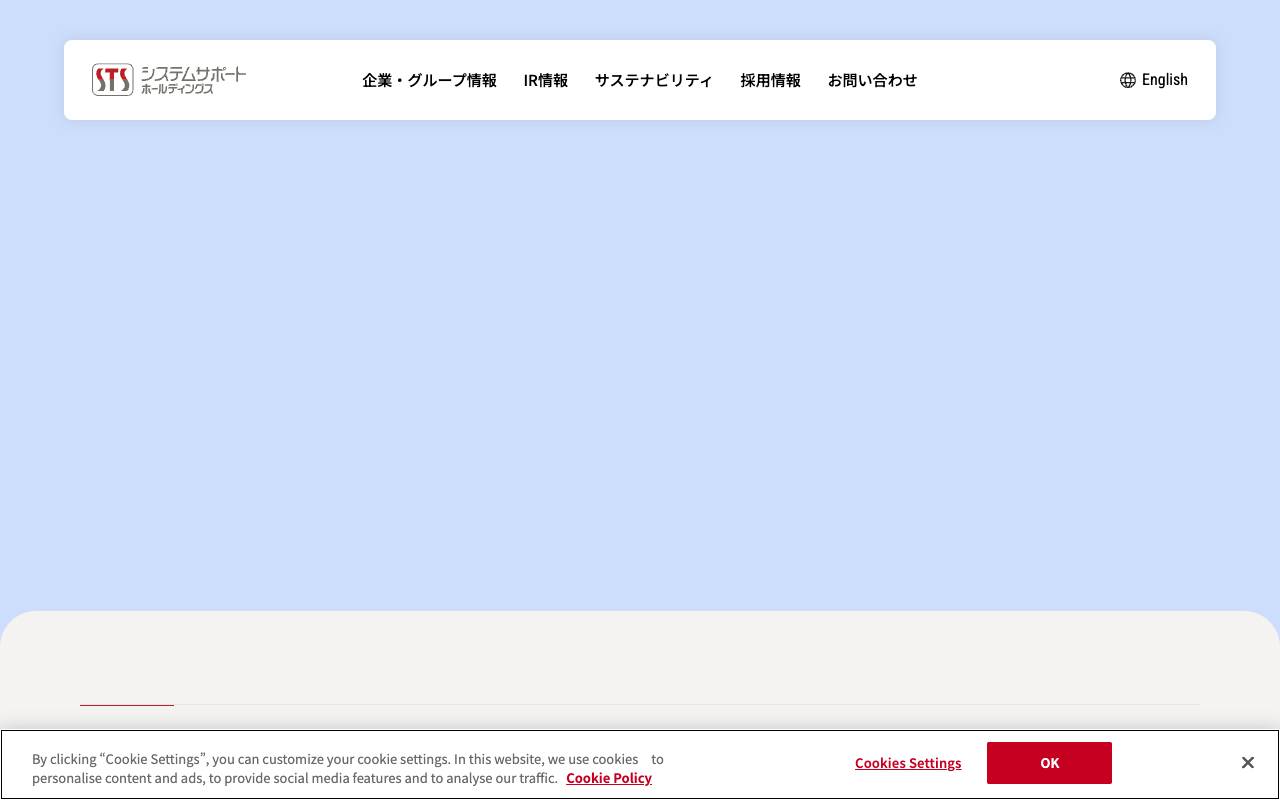
Task: Open the お問い合わせ contact page
Action: (872, 80)
